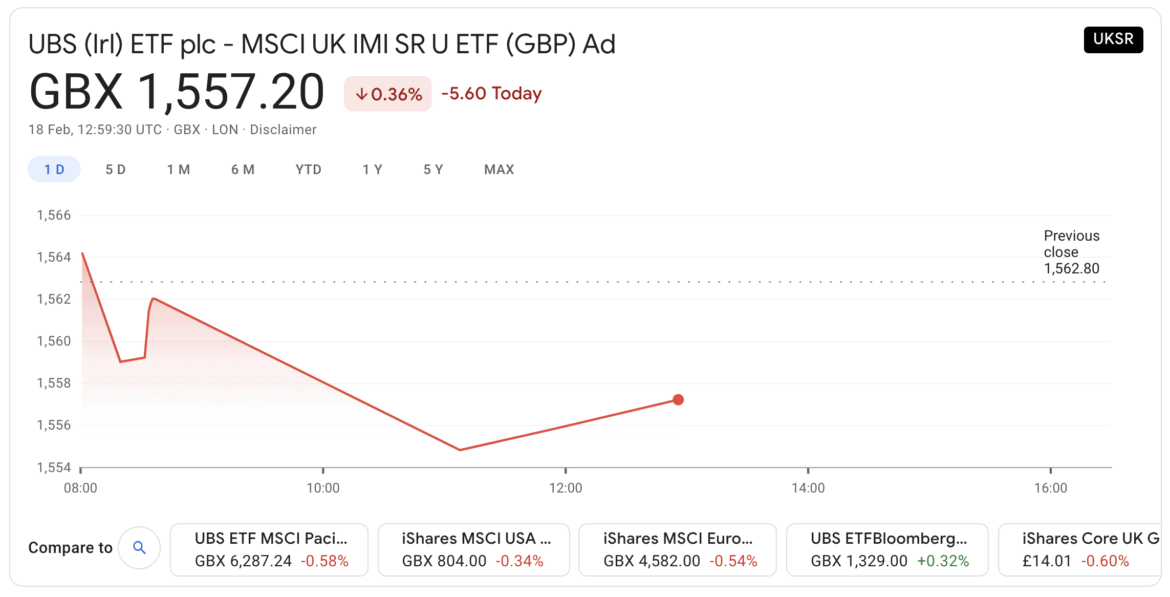This screenshot has height=597, width=1170.
Task: View the 5 Y price history
Action: (433, 169)
